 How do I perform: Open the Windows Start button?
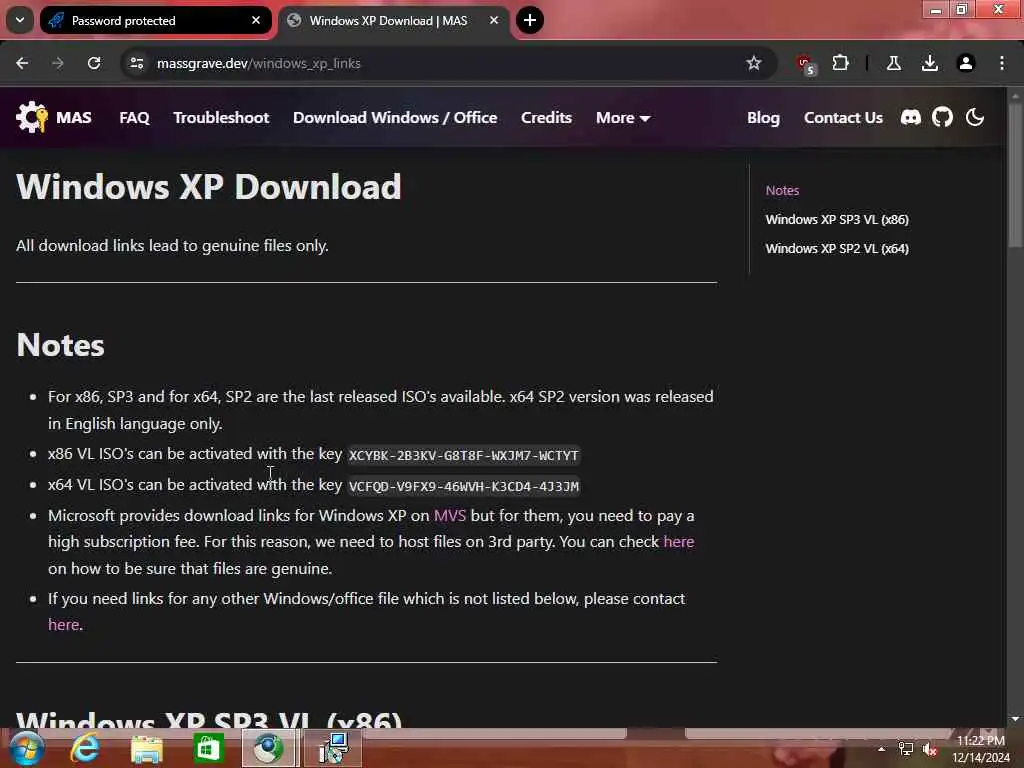(x=27, y=748)
